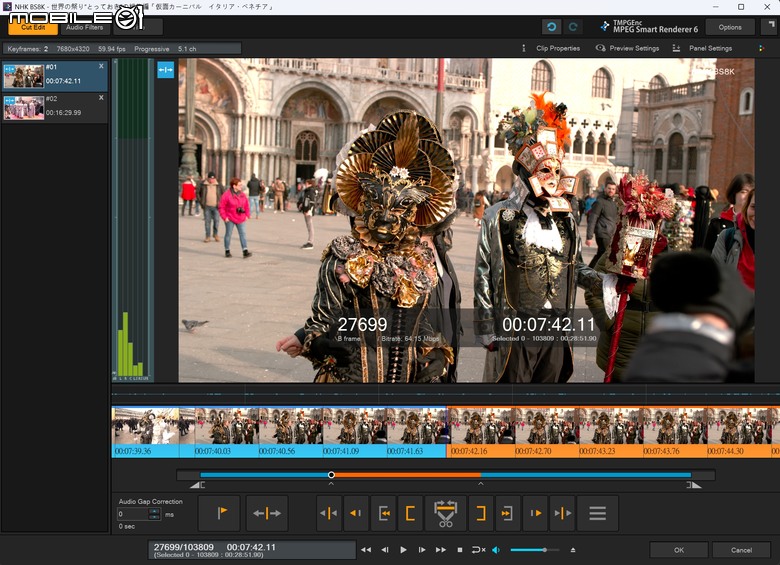Click the Cancel button
Viewport: 780px width, 565px height.
coord(741,550)
